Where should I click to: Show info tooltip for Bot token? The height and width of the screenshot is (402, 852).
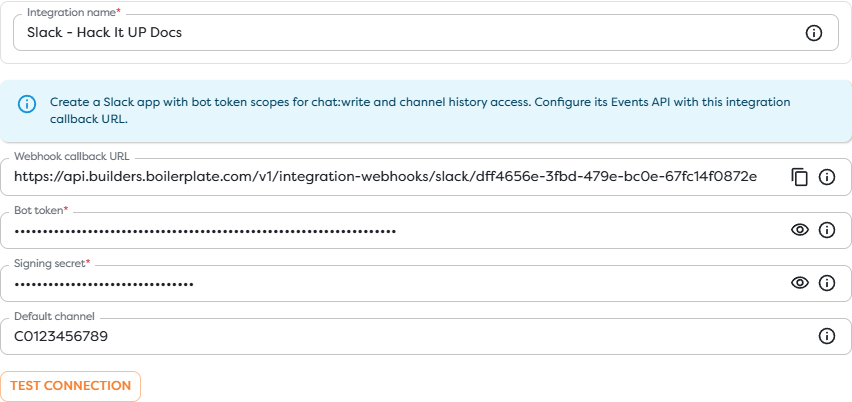click(826, 230)
